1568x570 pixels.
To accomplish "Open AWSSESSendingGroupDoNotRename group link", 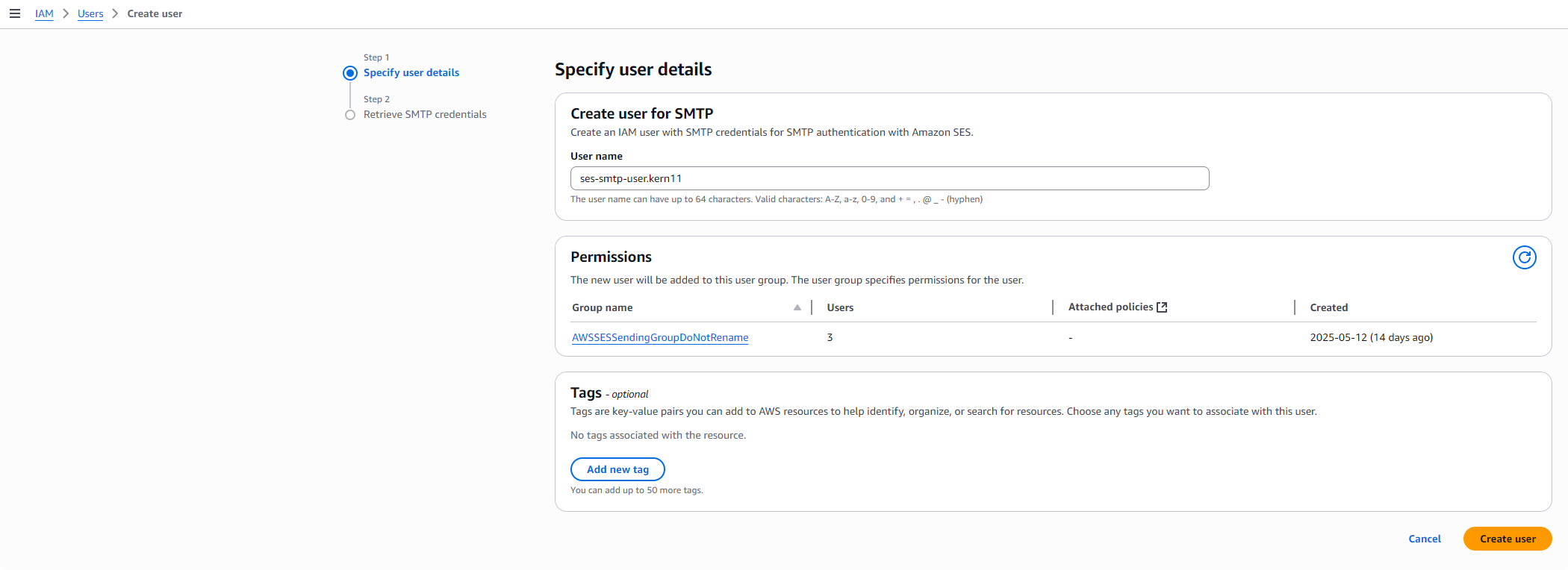I will [x=660, y=337].
